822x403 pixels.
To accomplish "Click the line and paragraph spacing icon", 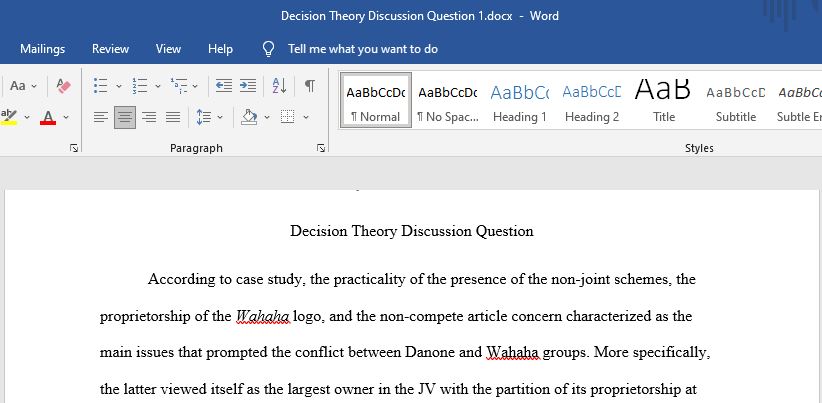I will [x=204, y=117].
